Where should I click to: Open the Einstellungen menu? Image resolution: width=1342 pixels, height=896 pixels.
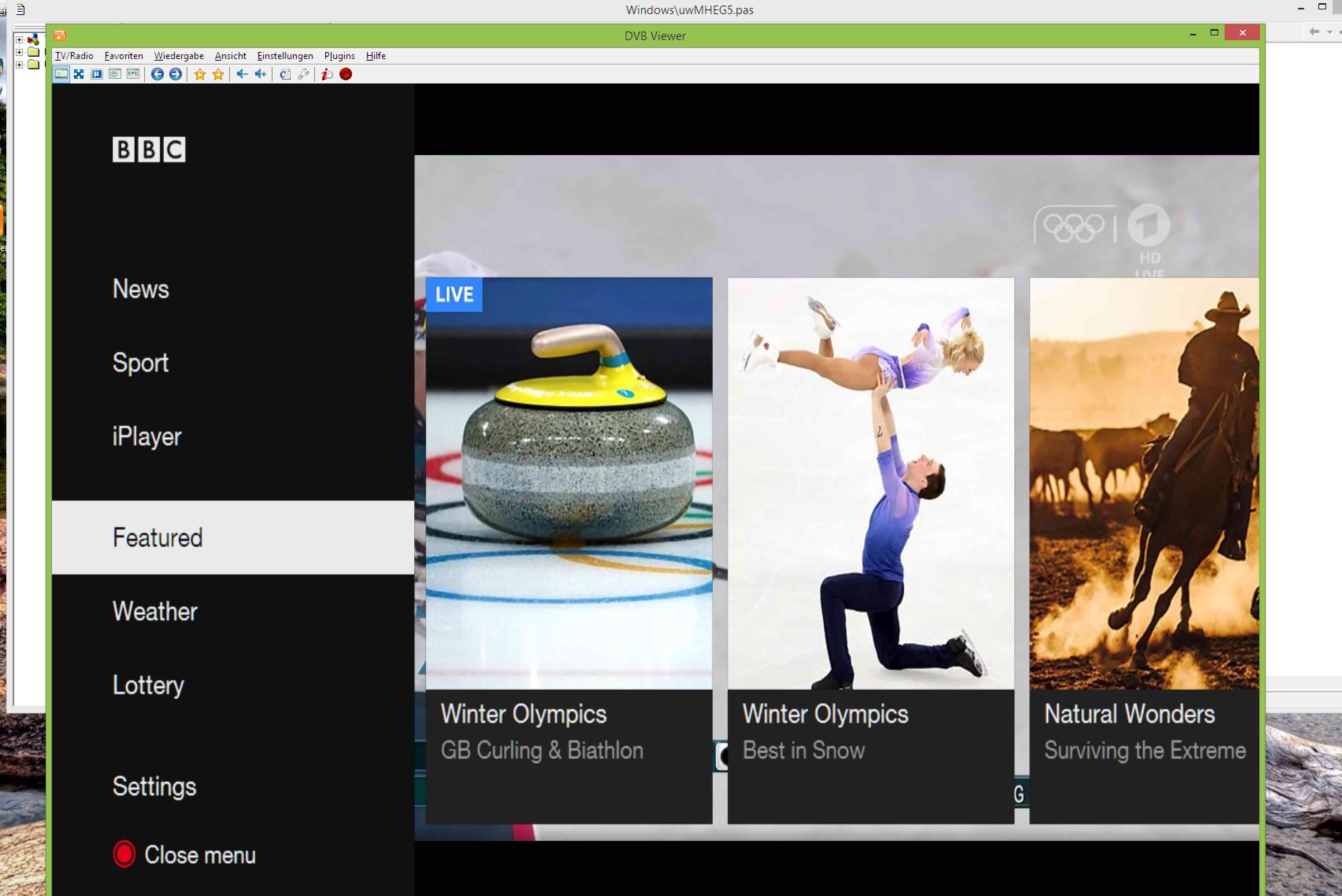(285, 56)
